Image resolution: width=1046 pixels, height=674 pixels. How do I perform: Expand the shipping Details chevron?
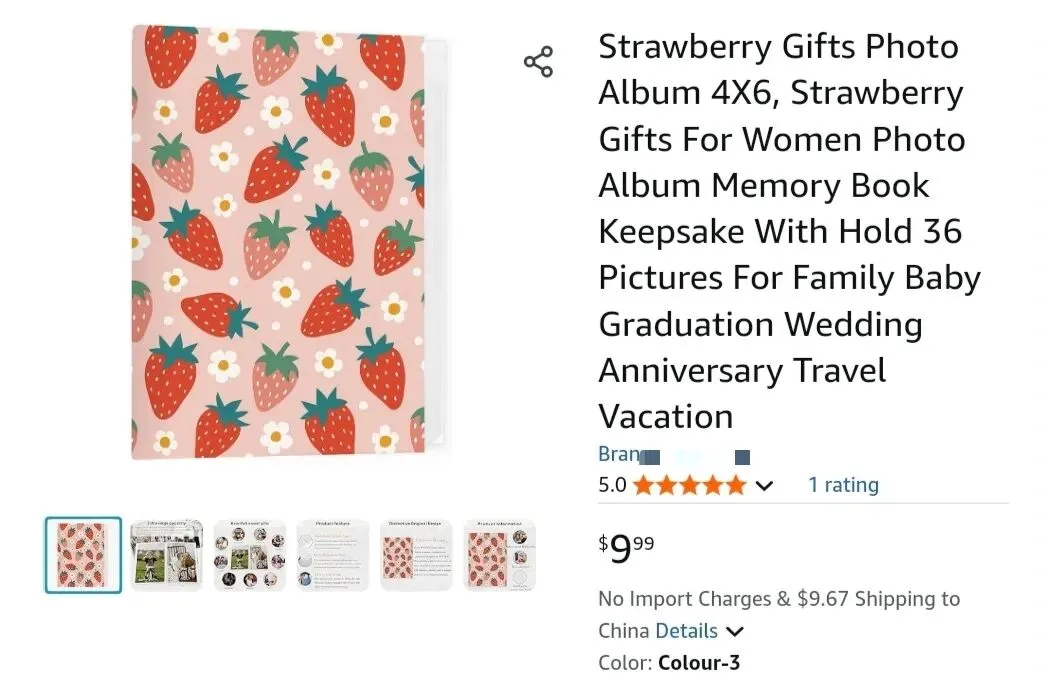tap(735, 631)
